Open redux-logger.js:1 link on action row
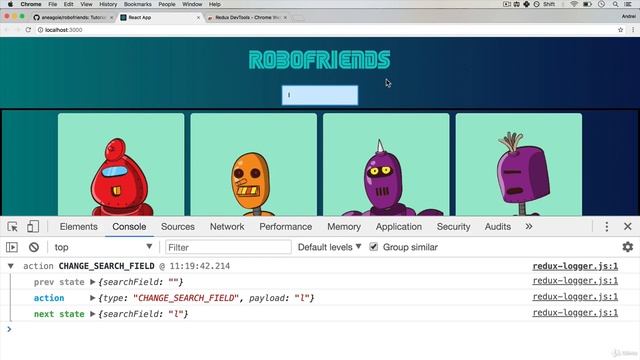This screenshot has width=640, height=360. click(x=575, y=297)
